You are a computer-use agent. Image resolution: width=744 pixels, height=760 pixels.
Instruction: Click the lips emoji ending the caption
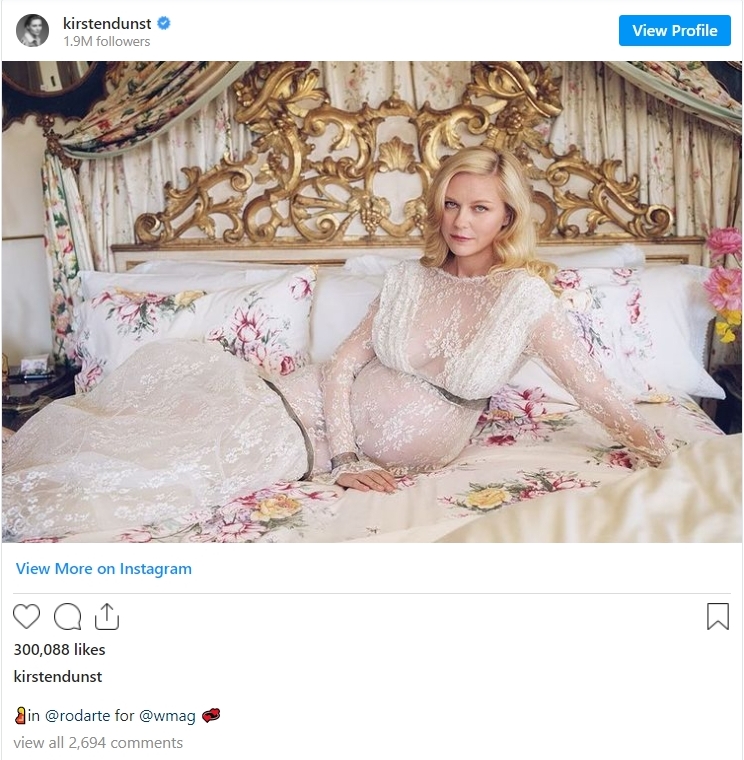[x=210, y=715]
